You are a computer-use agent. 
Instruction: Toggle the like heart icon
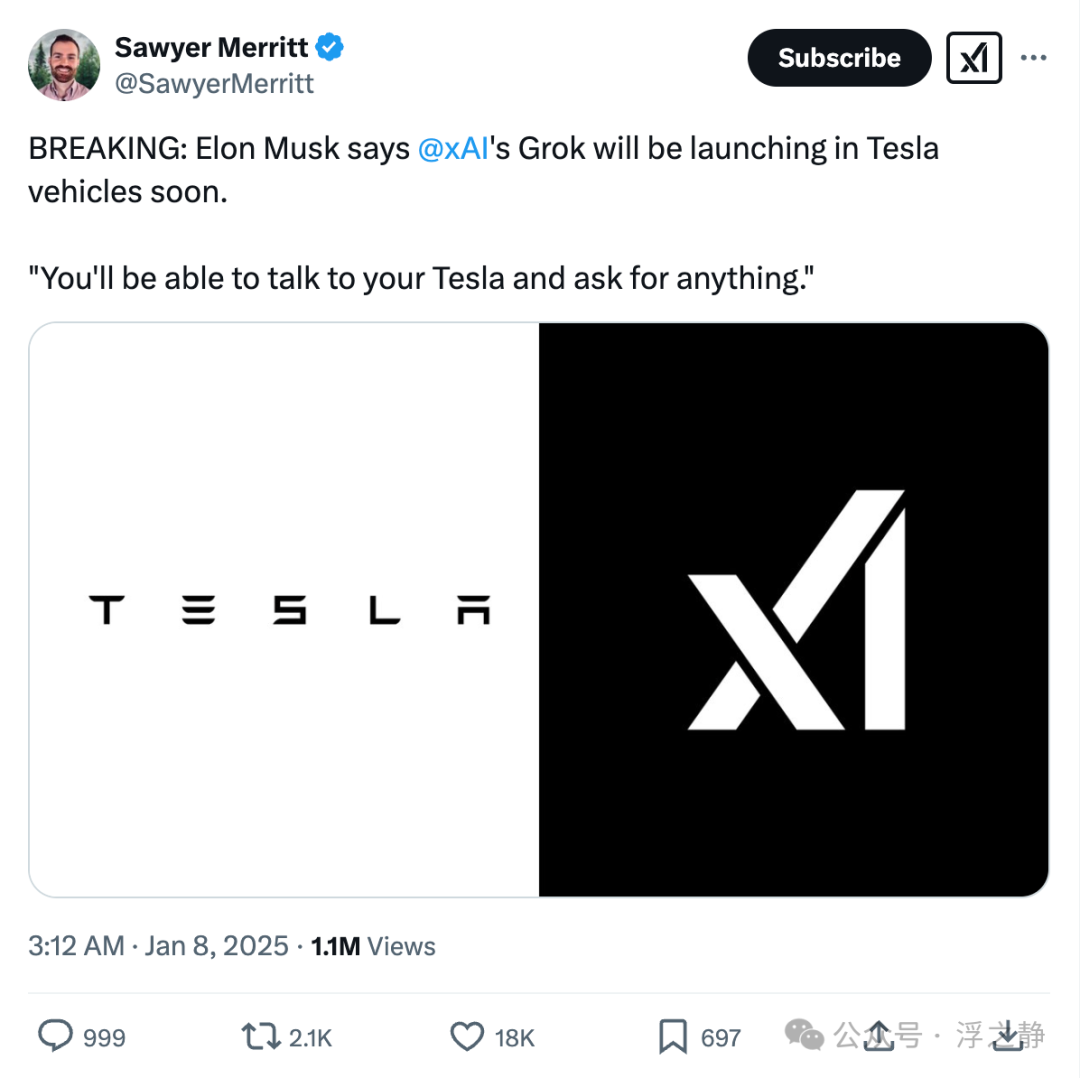click(x=467, y=1037)
